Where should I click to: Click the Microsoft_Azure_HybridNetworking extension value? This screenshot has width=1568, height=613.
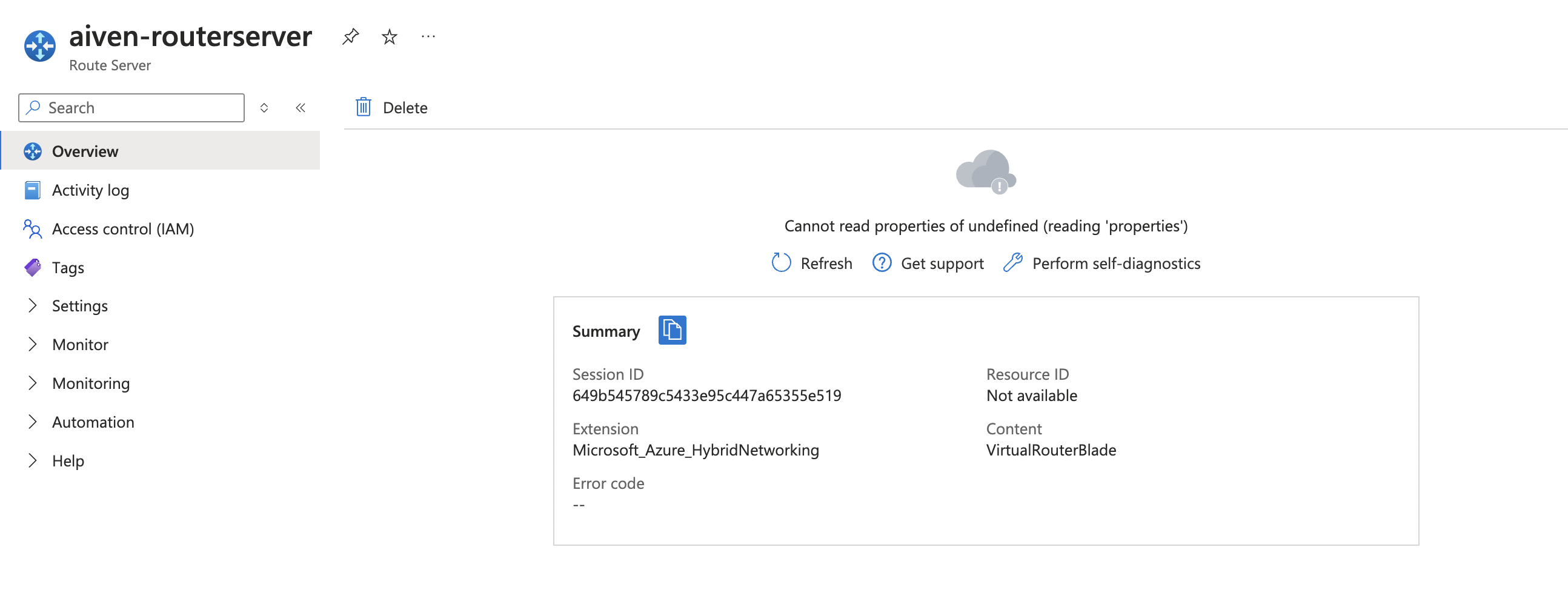click(696, 451)
